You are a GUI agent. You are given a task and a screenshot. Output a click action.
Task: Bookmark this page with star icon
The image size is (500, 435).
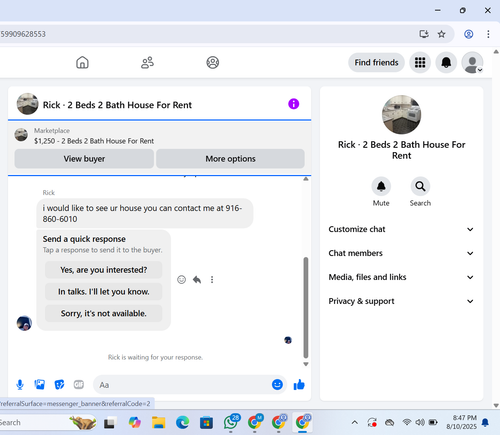pyautogui.click(x=441, y=34)
